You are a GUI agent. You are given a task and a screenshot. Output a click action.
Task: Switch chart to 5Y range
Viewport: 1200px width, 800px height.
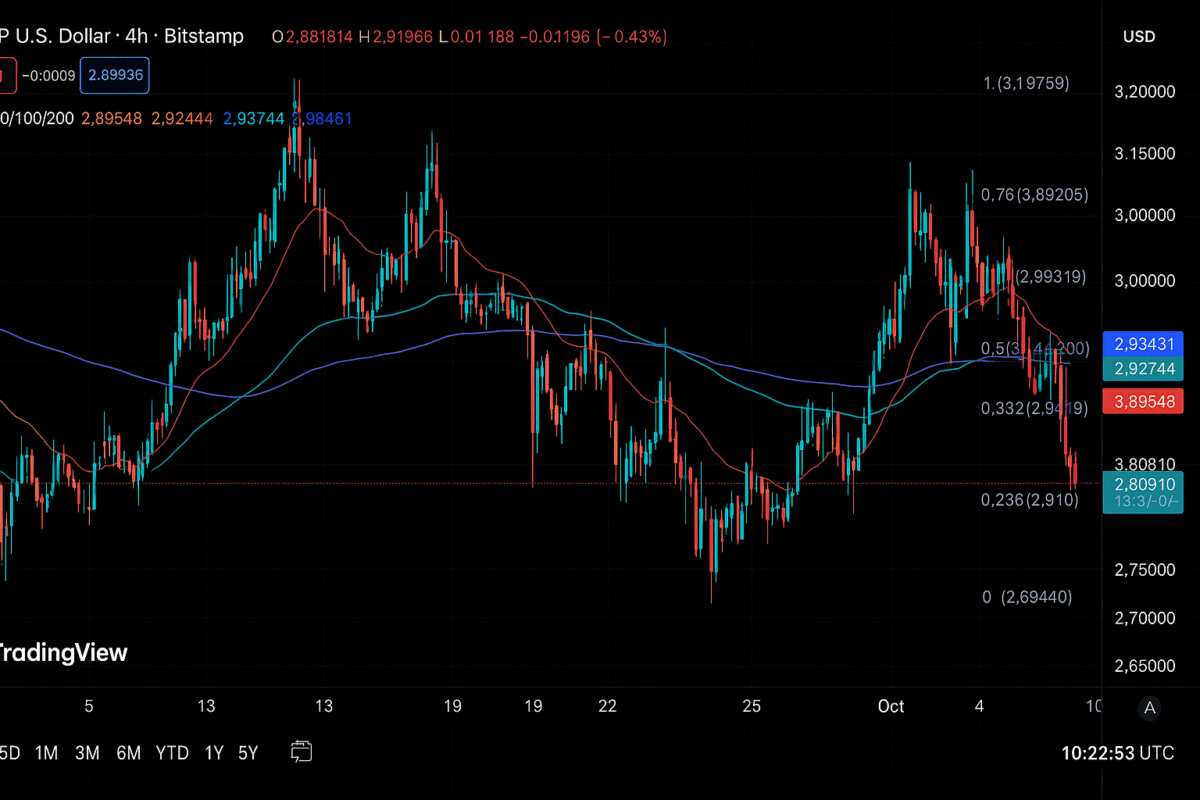point(248,753)
